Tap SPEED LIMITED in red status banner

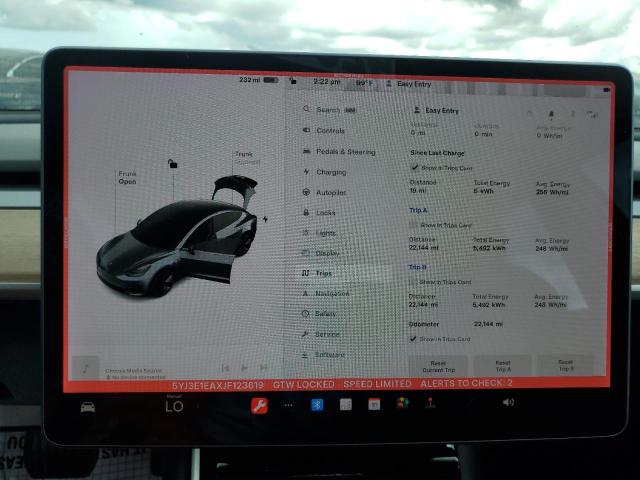[x=377, y=384]
